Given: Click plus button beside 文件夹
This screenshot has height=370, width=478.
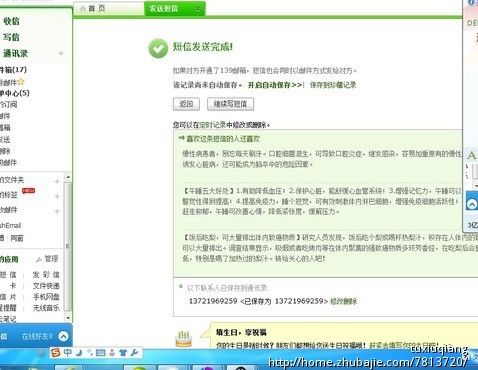Looking at the screenshot, I should (x=57, y=181).
